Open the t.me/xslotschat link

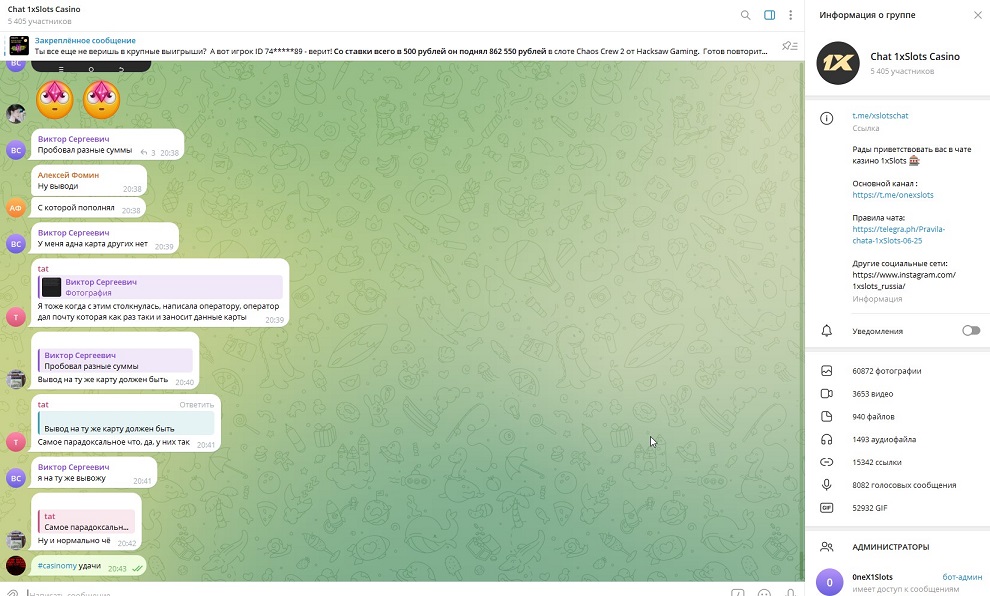[880, 116]
